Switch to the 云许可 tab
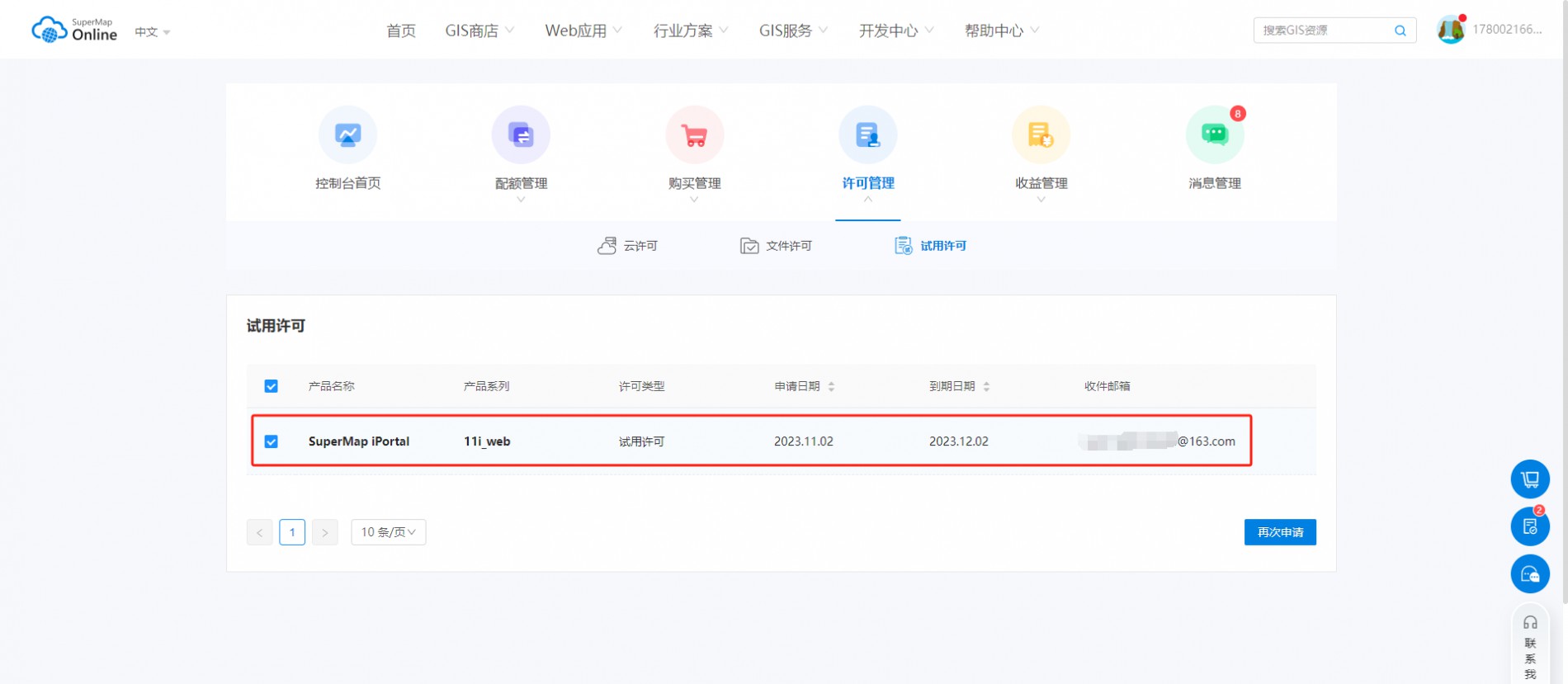The width and height of the screenshot is (1568, 684). [x=627, y=246]
